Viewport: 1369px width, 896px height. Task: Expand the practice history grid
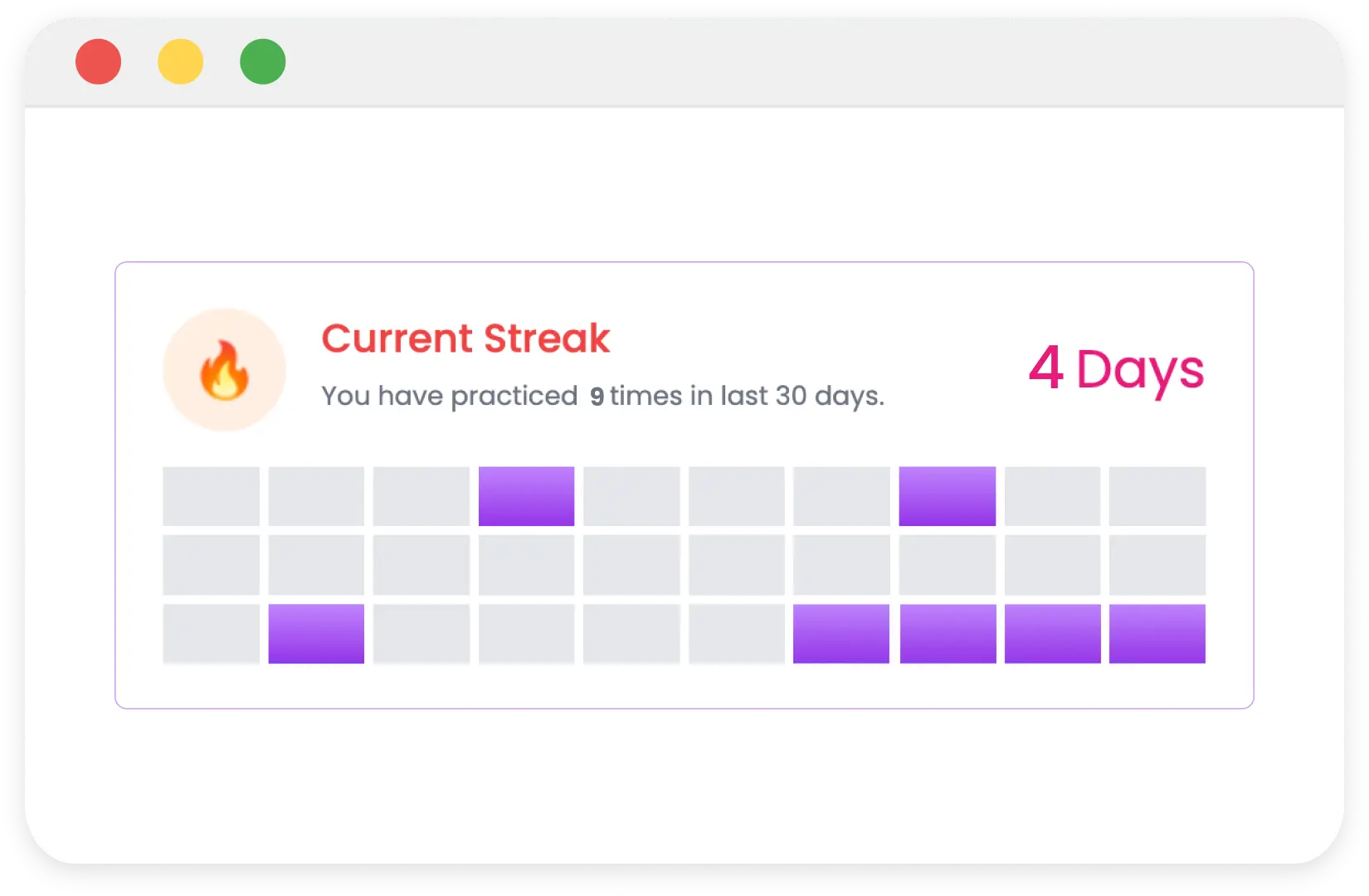pos(685,564)
